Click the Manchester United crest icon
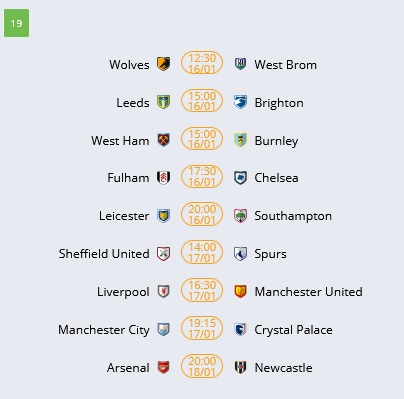This screenshot has width=404, height=399. click(240, 292)
